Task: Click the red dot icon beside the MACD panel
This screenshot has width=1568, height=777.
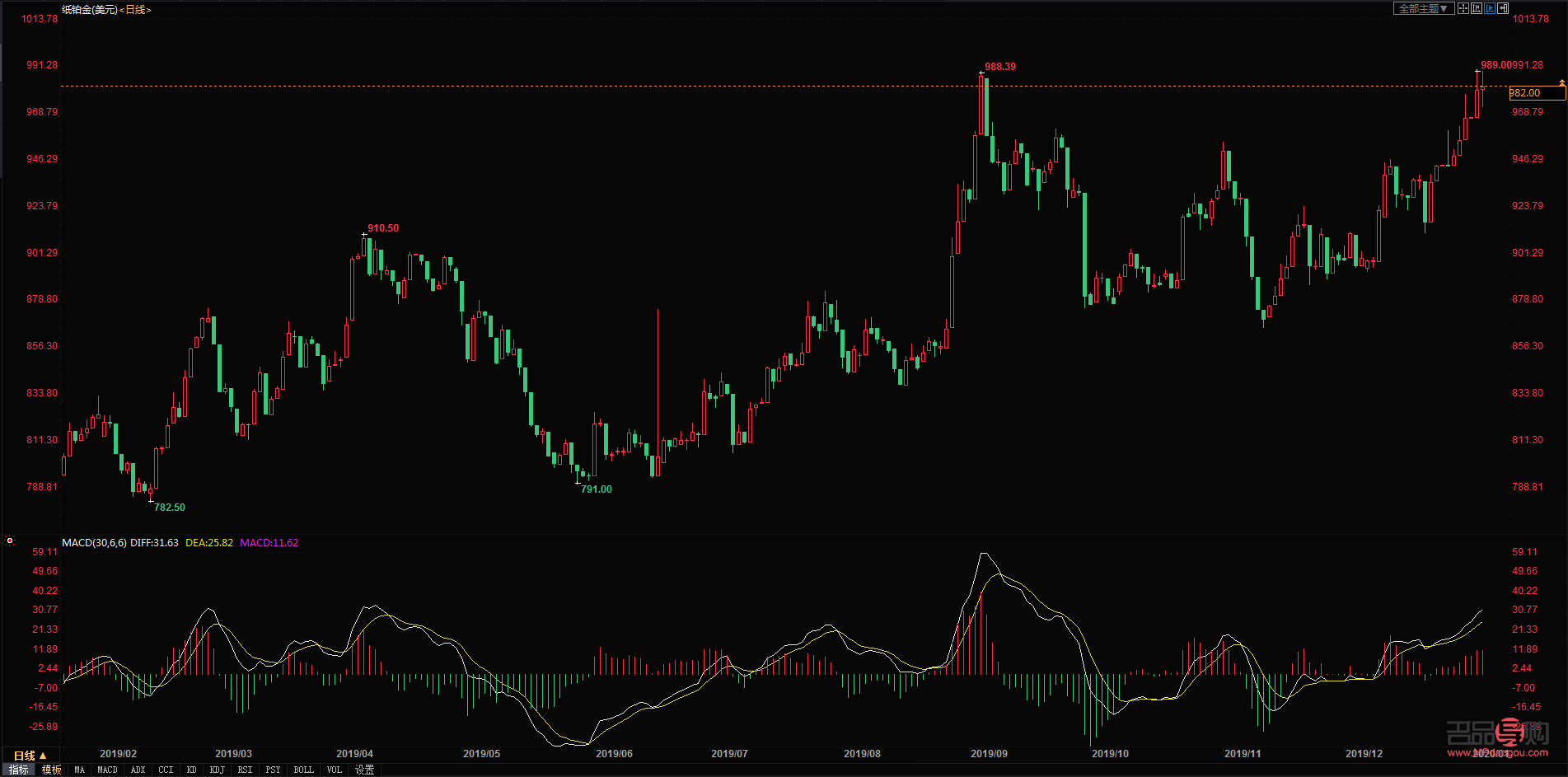Action: pos(11,541)
